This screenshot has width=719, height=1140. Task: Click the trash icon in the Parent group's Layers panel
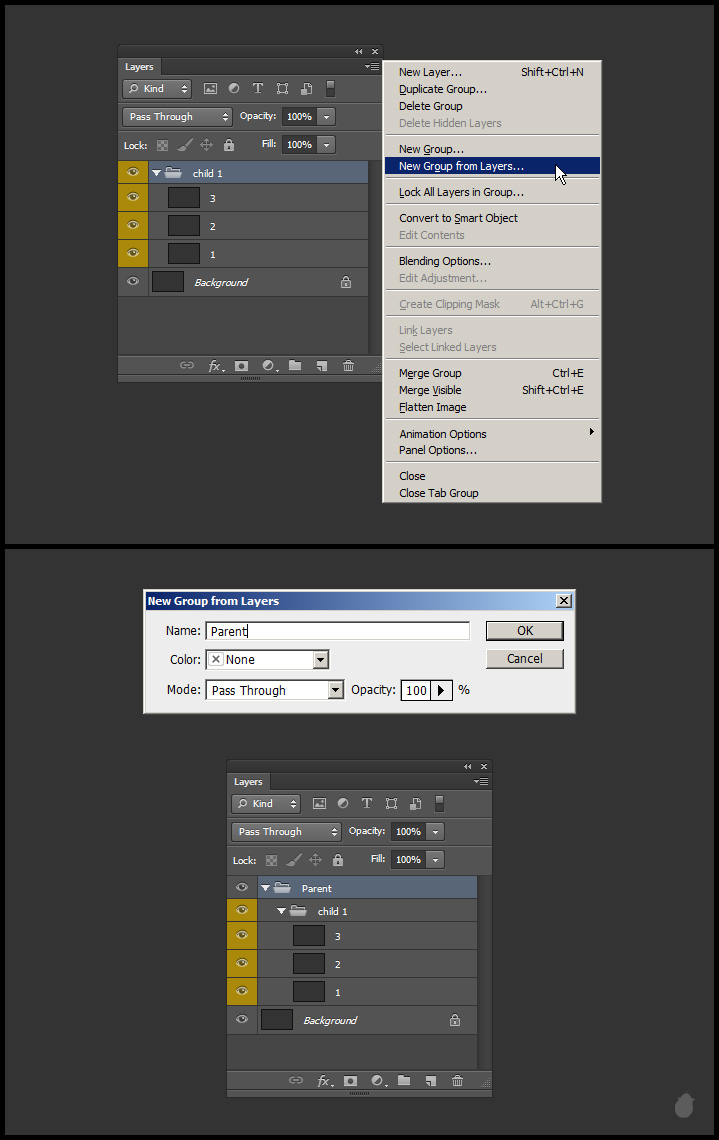(457, 1081)
